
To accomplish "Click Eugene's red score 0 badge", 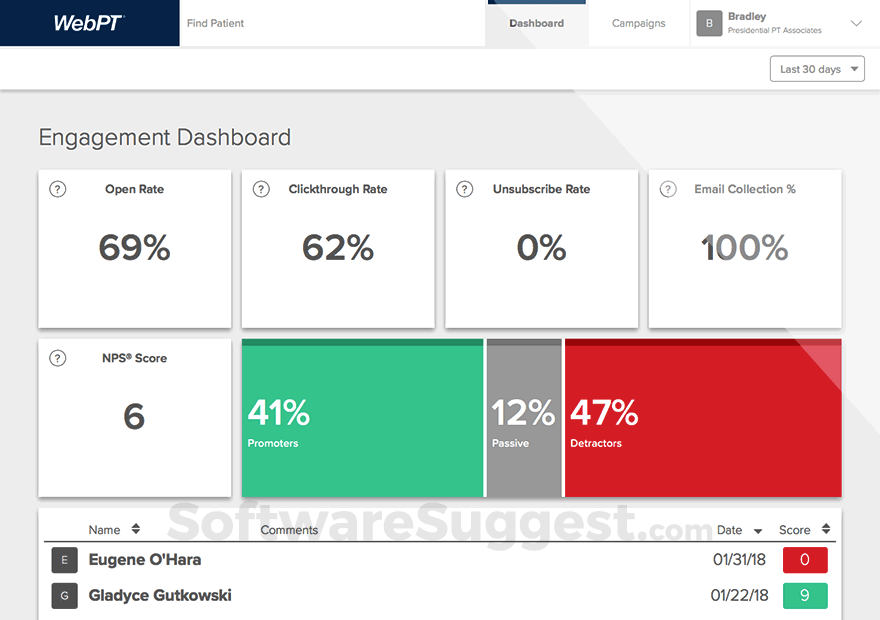I will (805, 560).
